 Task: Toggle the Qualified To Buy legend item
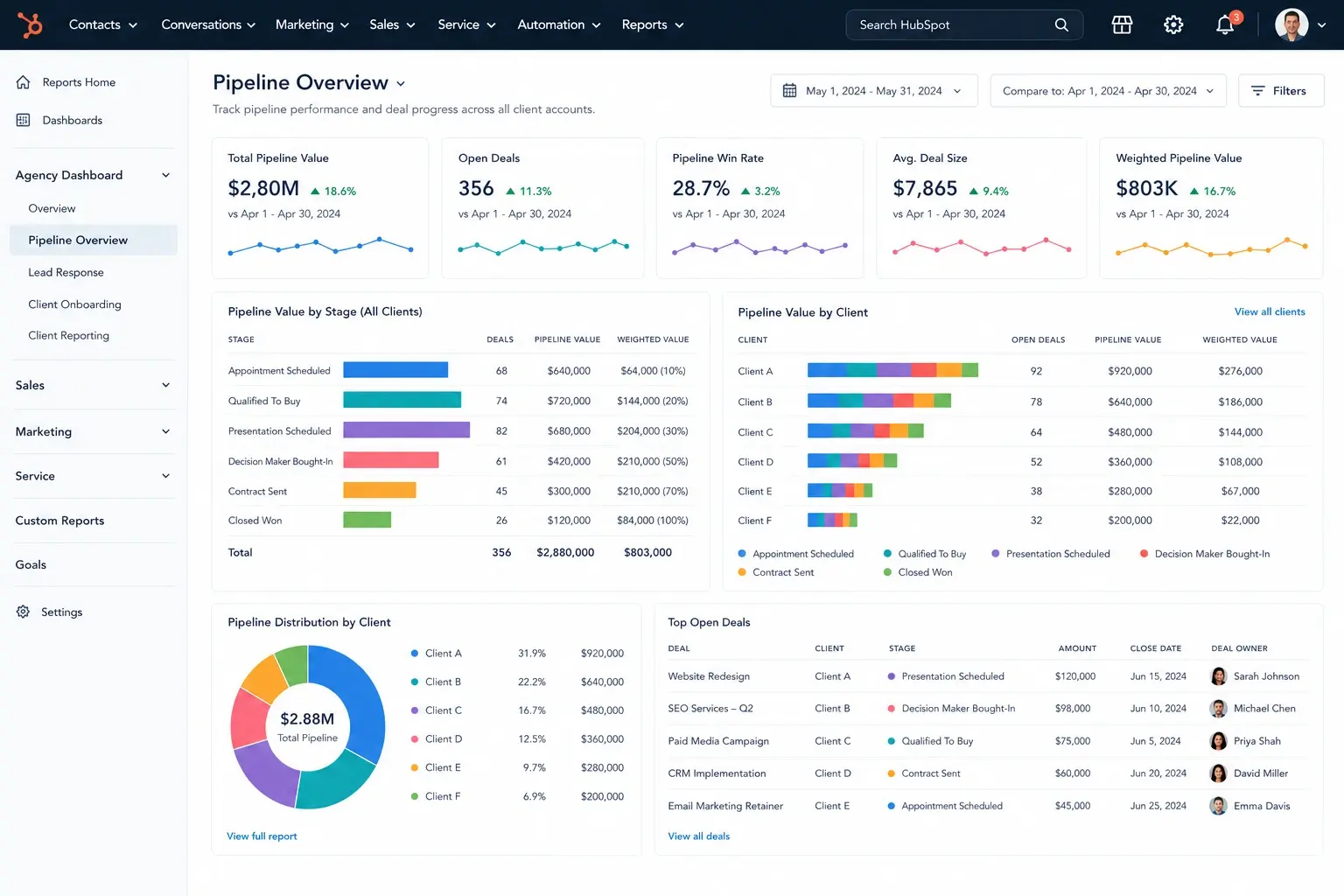925,554
